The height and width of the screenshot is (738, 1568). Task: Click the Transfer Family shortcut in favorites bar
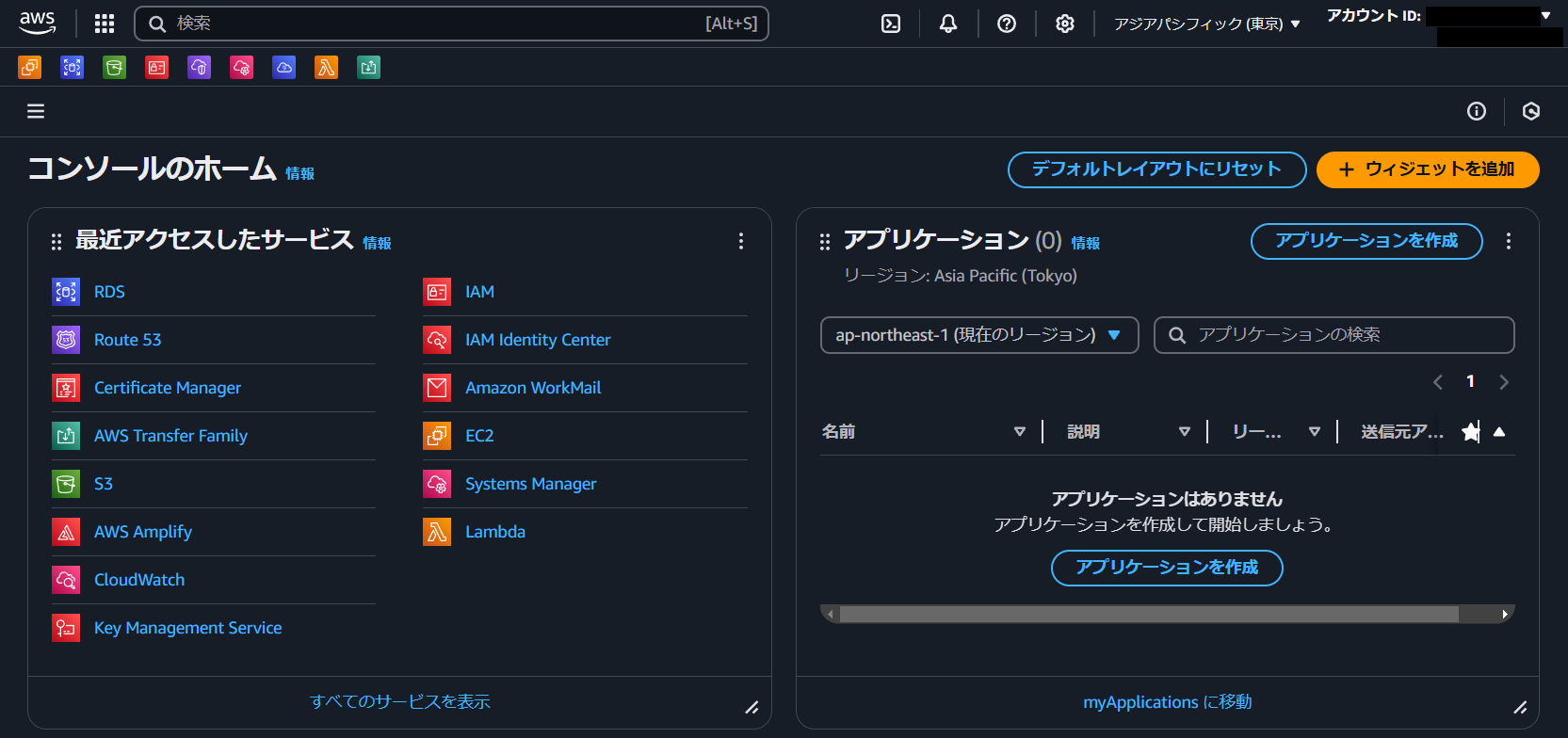click(x=369, y=67)
